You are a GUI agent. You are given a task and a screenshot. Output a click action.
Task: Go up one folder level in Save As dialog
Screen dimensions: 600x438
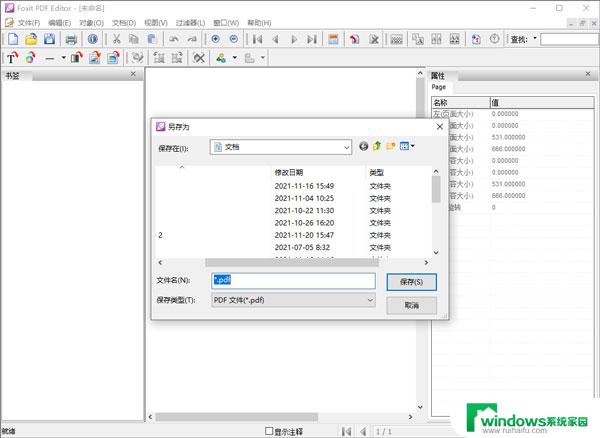tap(377, 146)
